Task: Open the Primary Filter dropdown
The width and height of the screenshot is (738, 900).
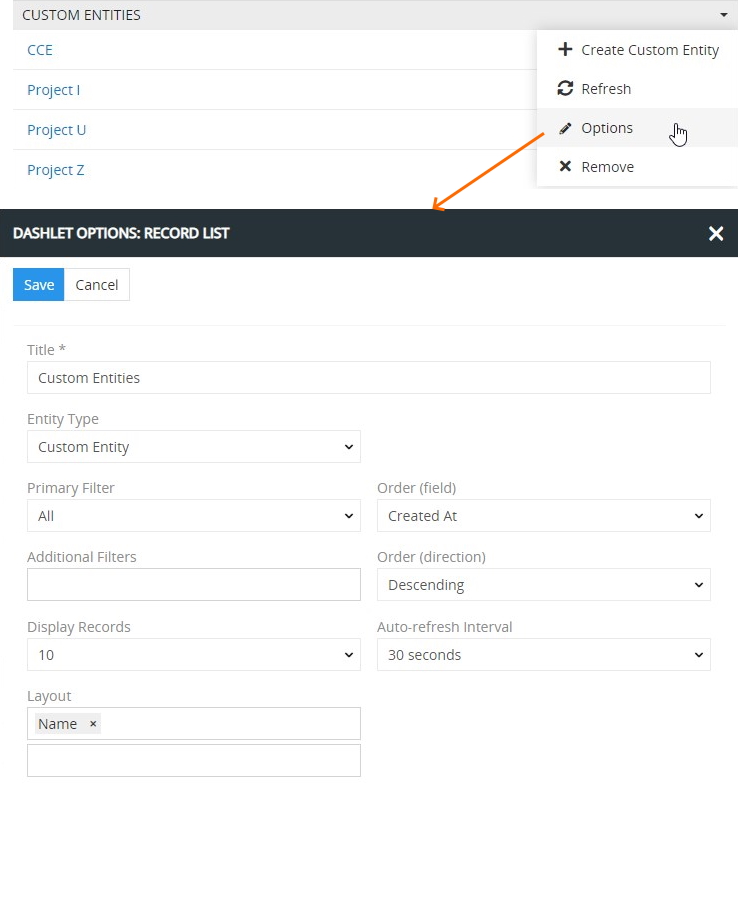Action: 193,515
